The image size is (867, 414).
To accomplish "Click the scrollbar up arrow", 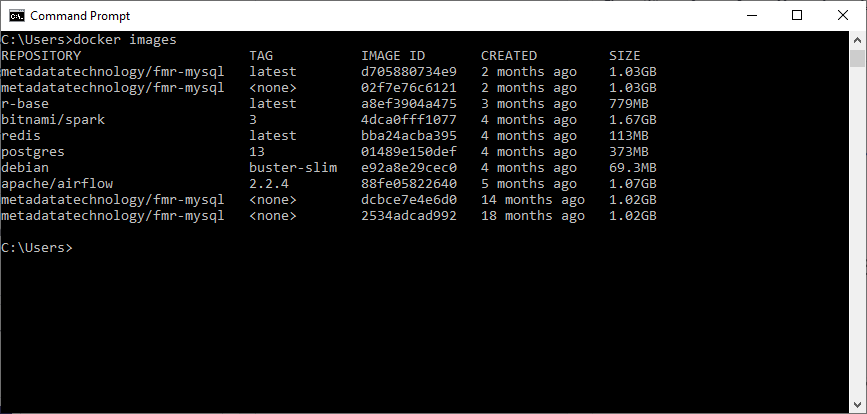I will 858,40.
